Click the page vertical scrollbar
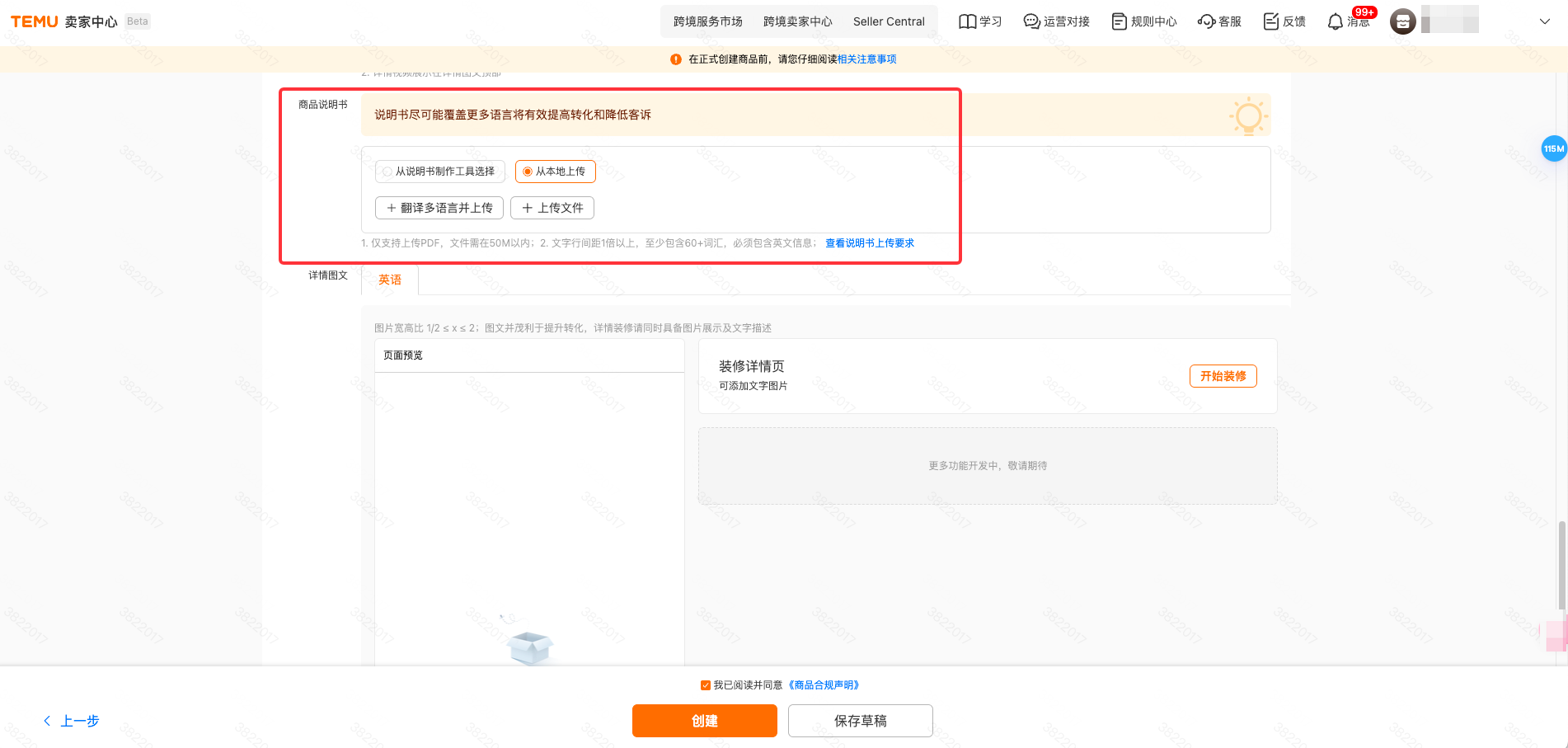The image size is (1568, 748). click(x=1561, y=565)
